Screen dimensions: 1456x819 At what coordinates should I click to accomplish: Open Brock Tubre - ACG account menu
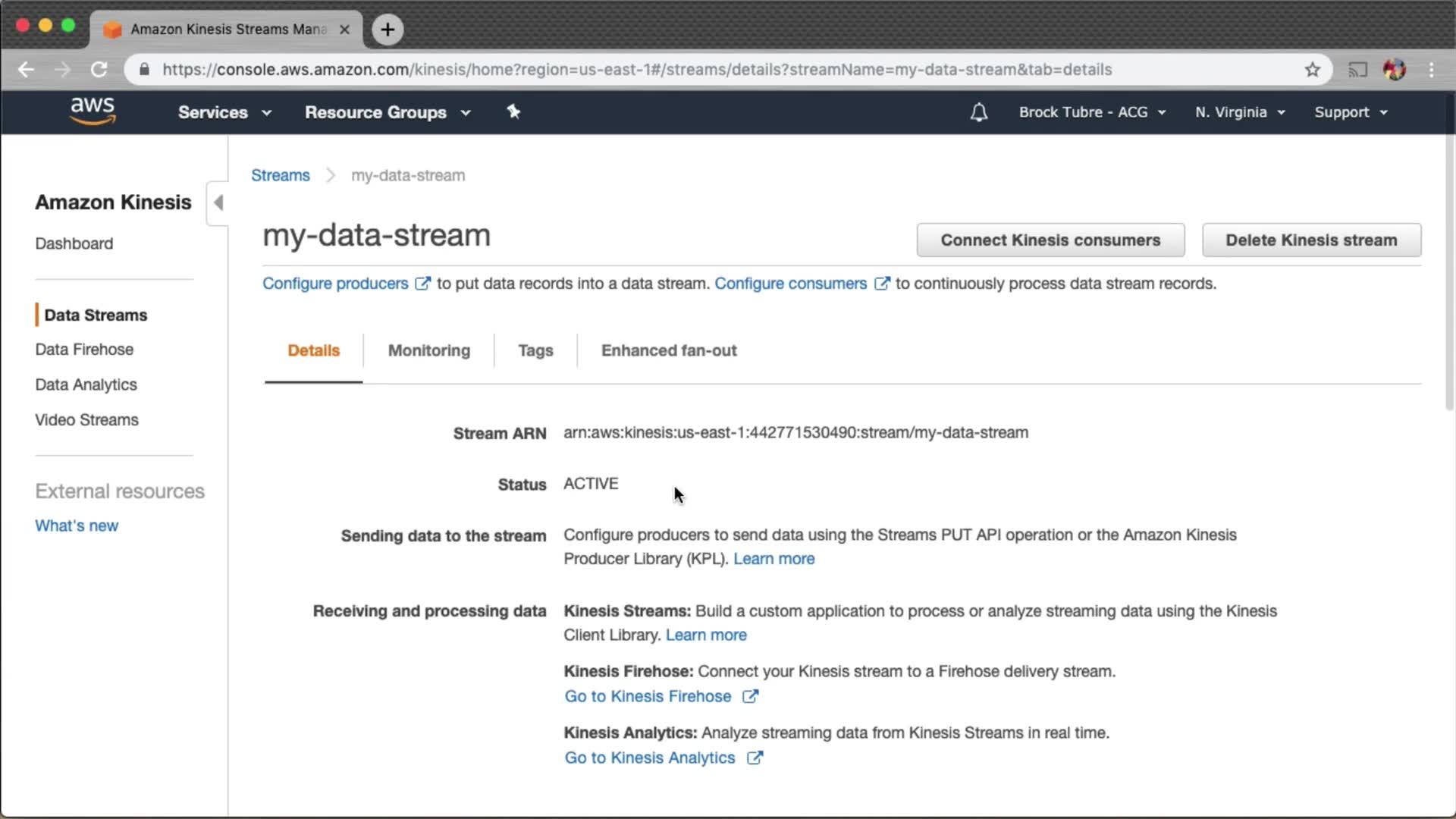pos(1091,112)
